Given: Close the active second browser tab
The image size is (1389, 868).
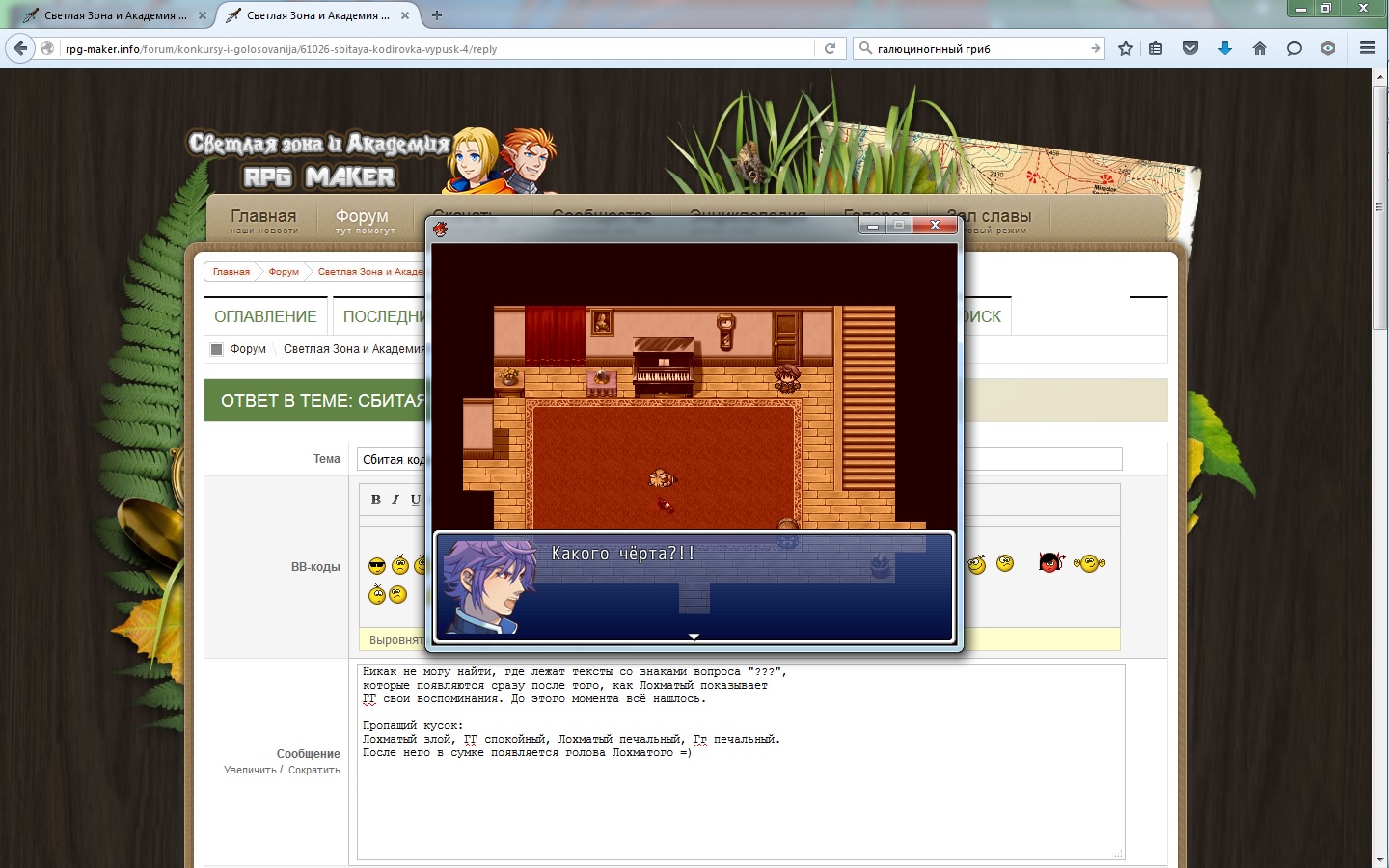Looking at the screenshot, I should pyautogui.click(x=405, y=15).
